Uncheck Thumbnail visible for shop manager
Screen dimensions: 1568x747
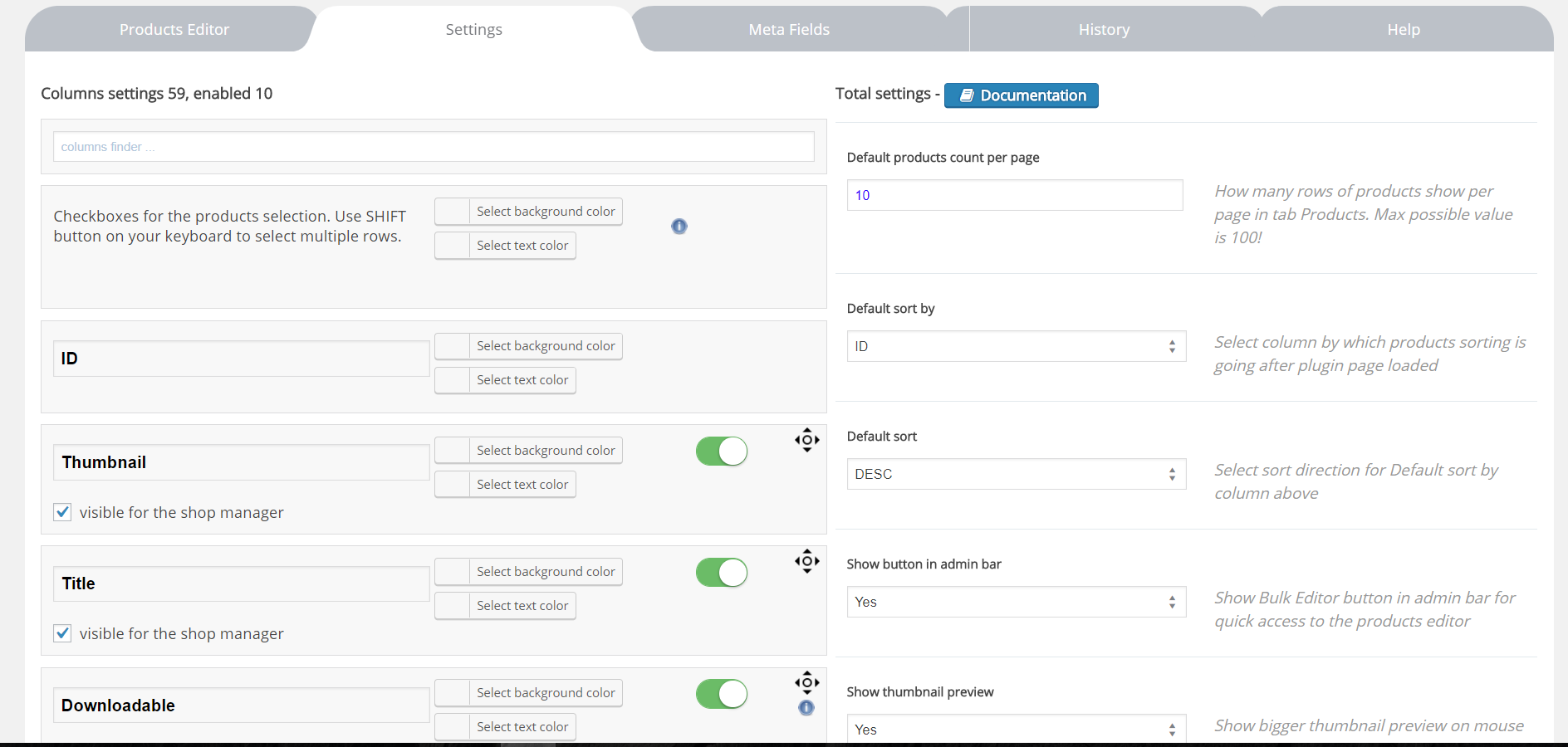point(63,512)
